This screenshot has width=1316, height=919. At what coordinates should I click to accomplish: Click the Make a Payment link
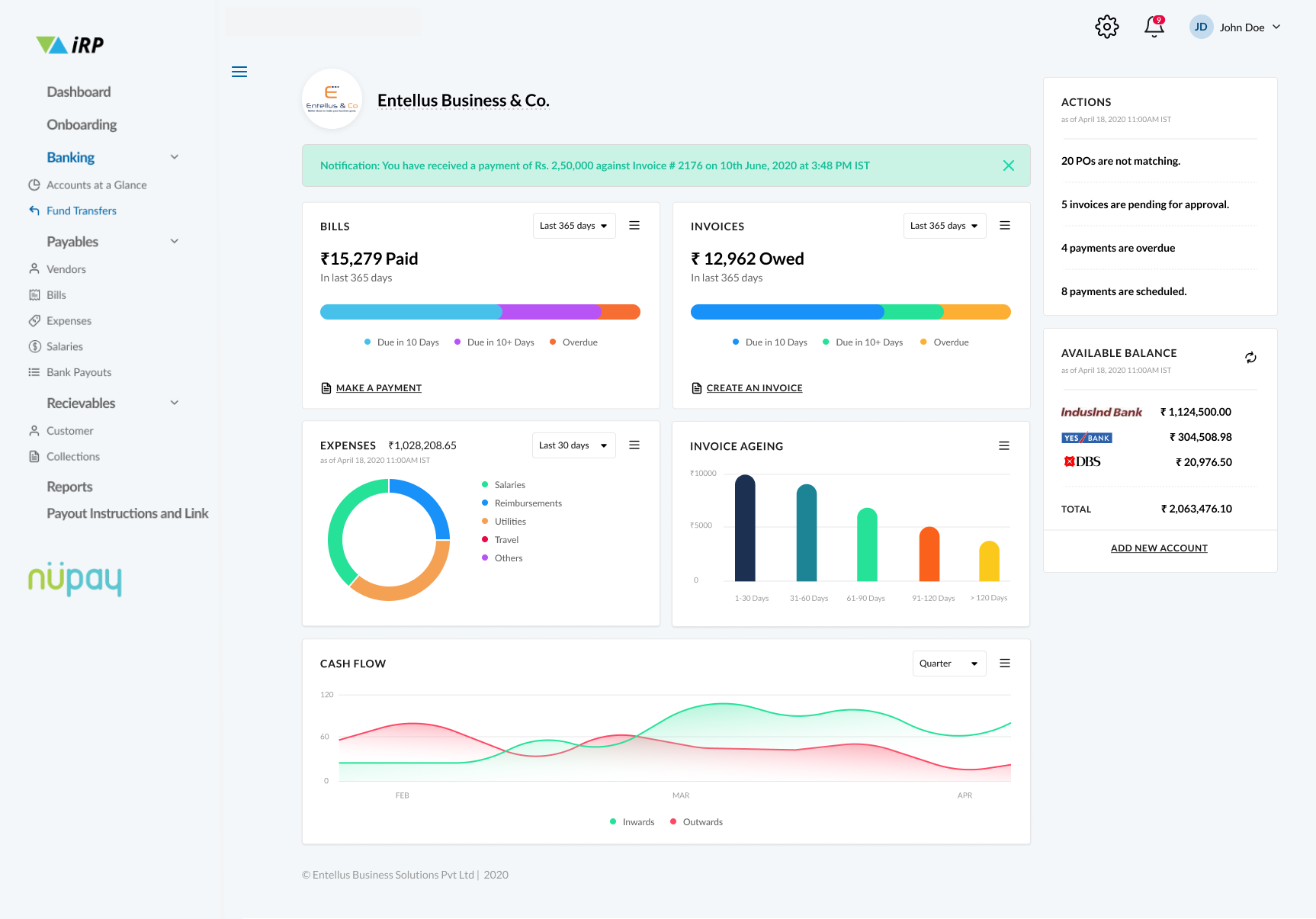coord(378,388)
